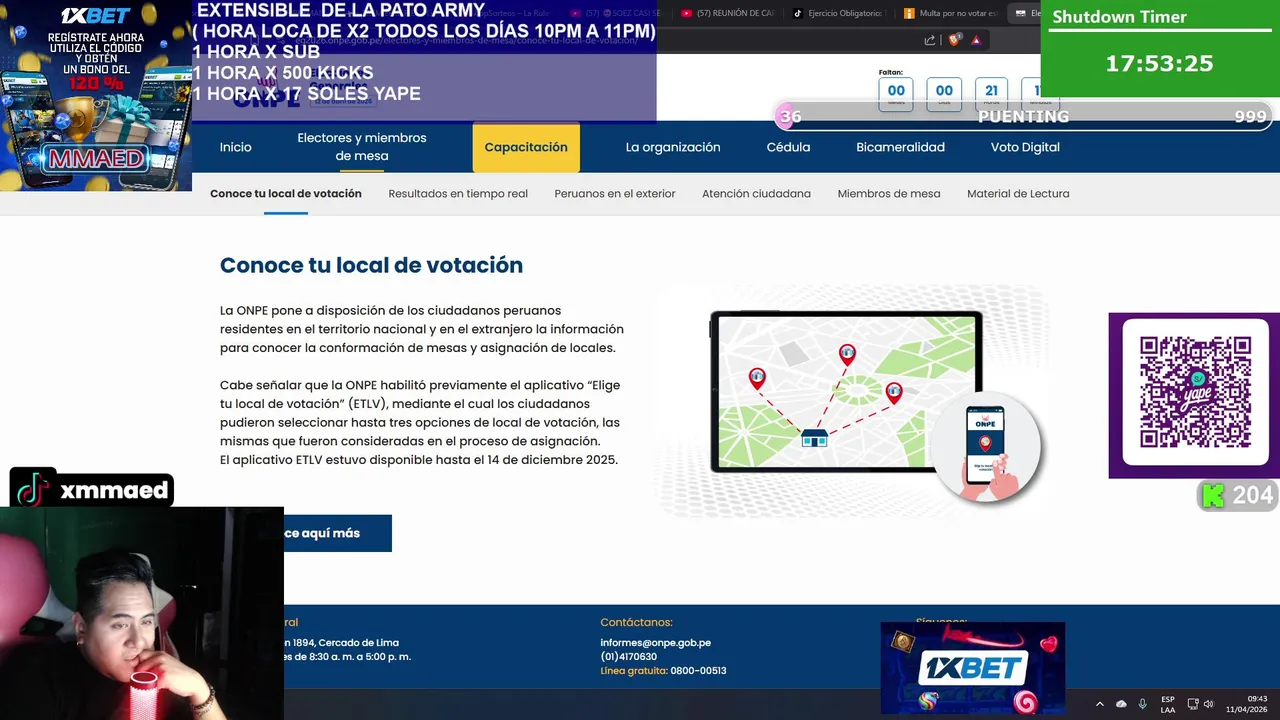Open Miembros de mesa submenu link

[889, 193]
